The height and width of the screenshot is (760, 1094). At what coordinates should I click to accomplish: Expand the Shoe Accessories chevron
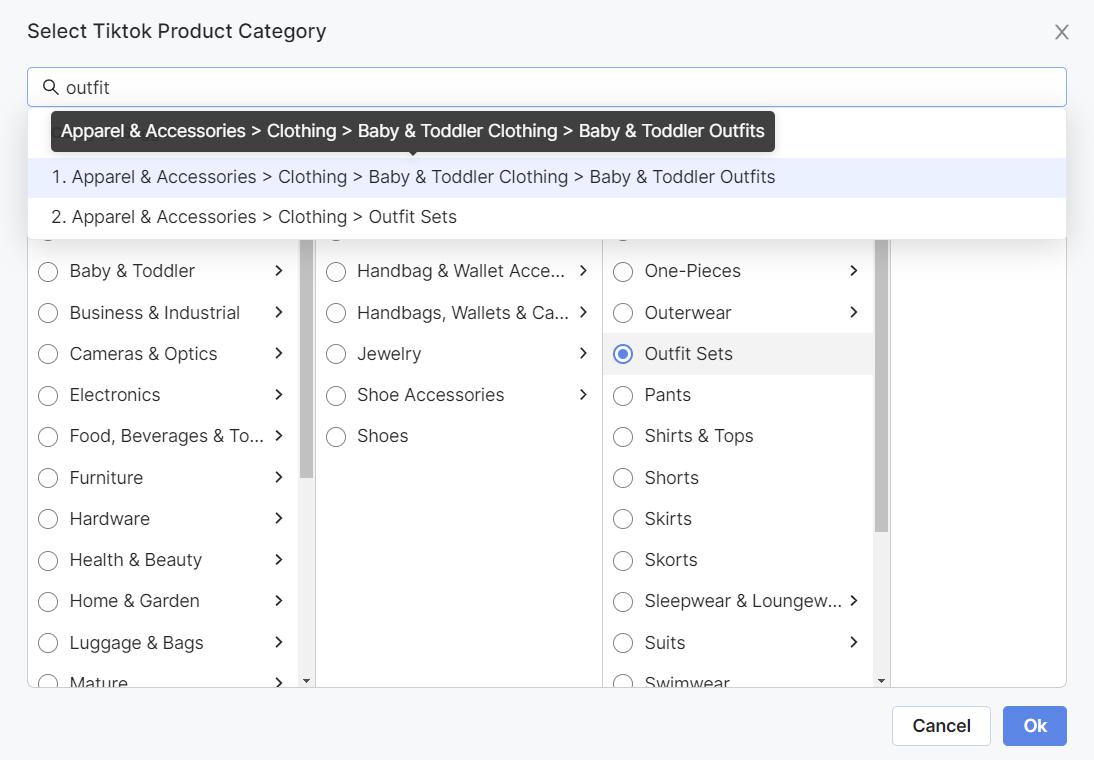point(583,394)
